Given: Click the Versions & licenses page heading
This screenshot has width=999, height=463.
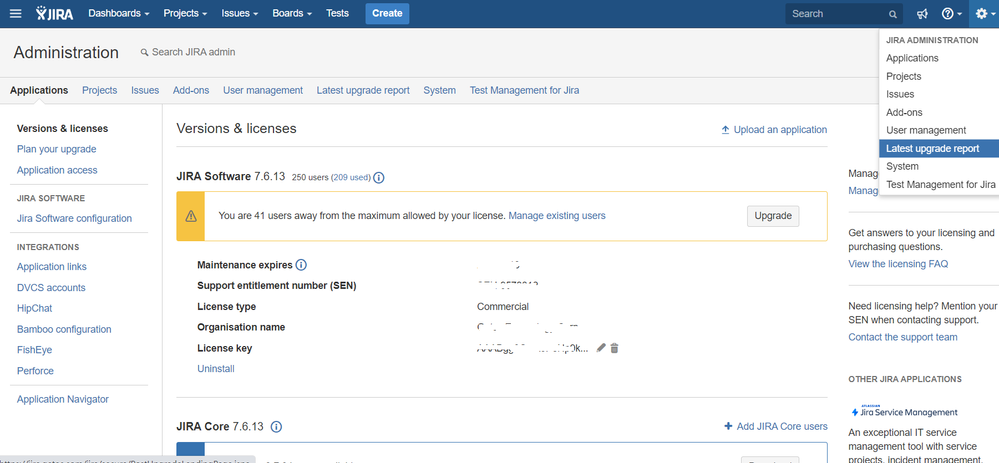Looking at the screenshot, I should [x=236, y=129].
